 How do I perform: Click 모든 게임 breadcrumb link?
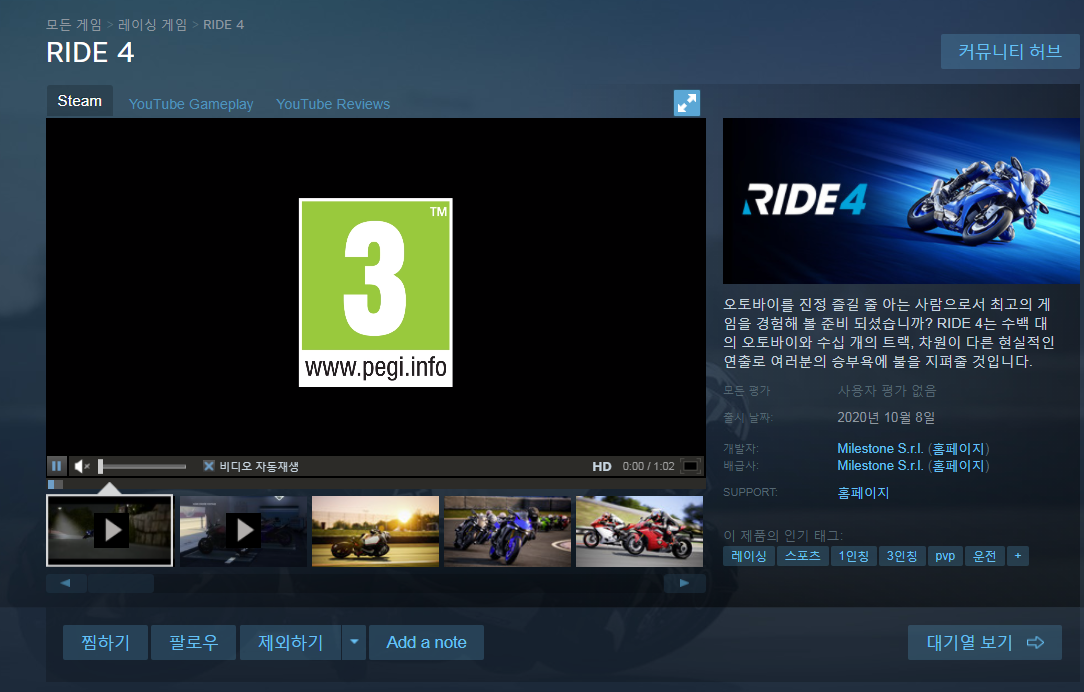74,25
